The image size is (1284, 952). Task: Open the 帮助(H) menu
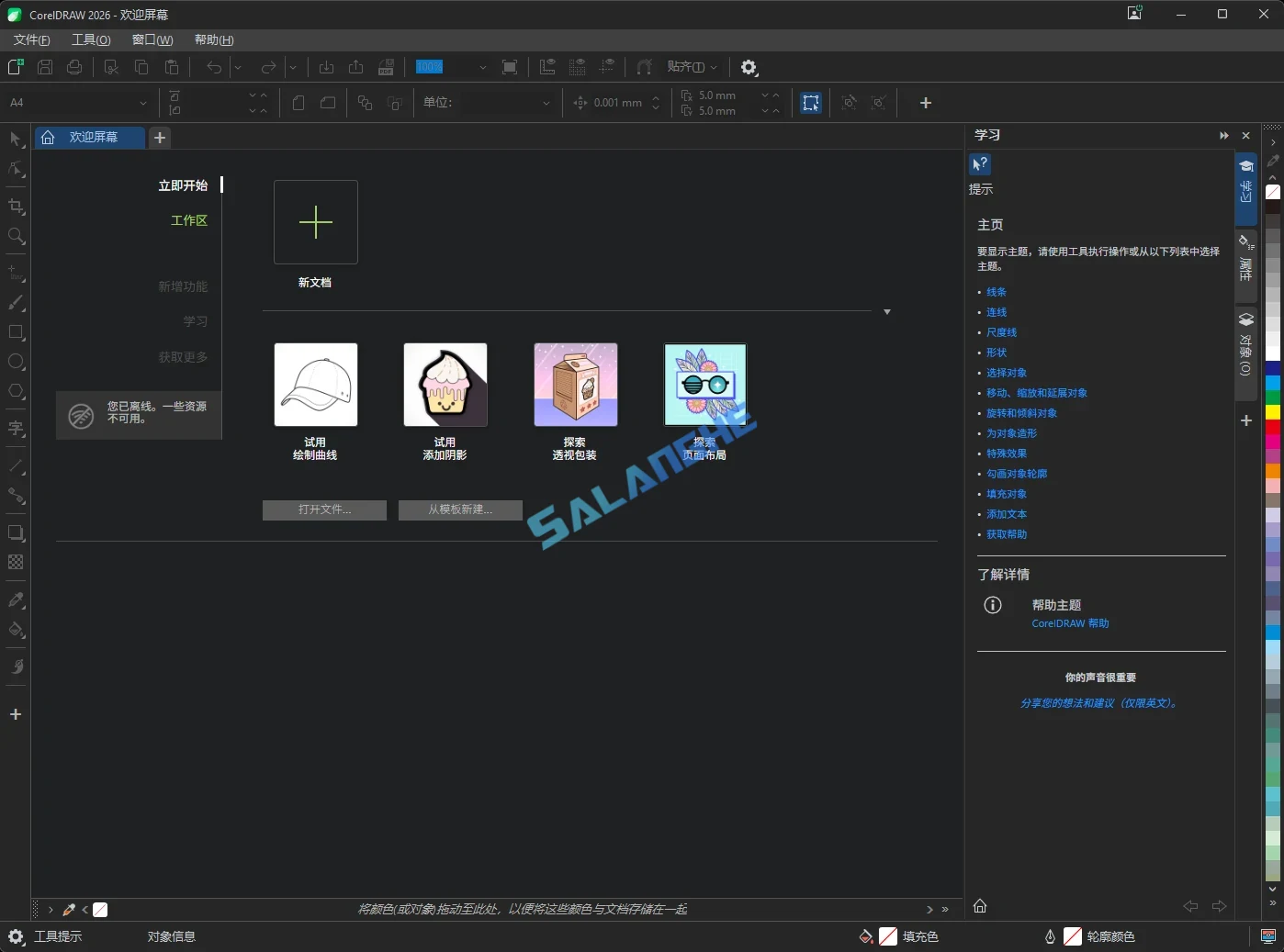pyautogui.click(x=214, y=40)
